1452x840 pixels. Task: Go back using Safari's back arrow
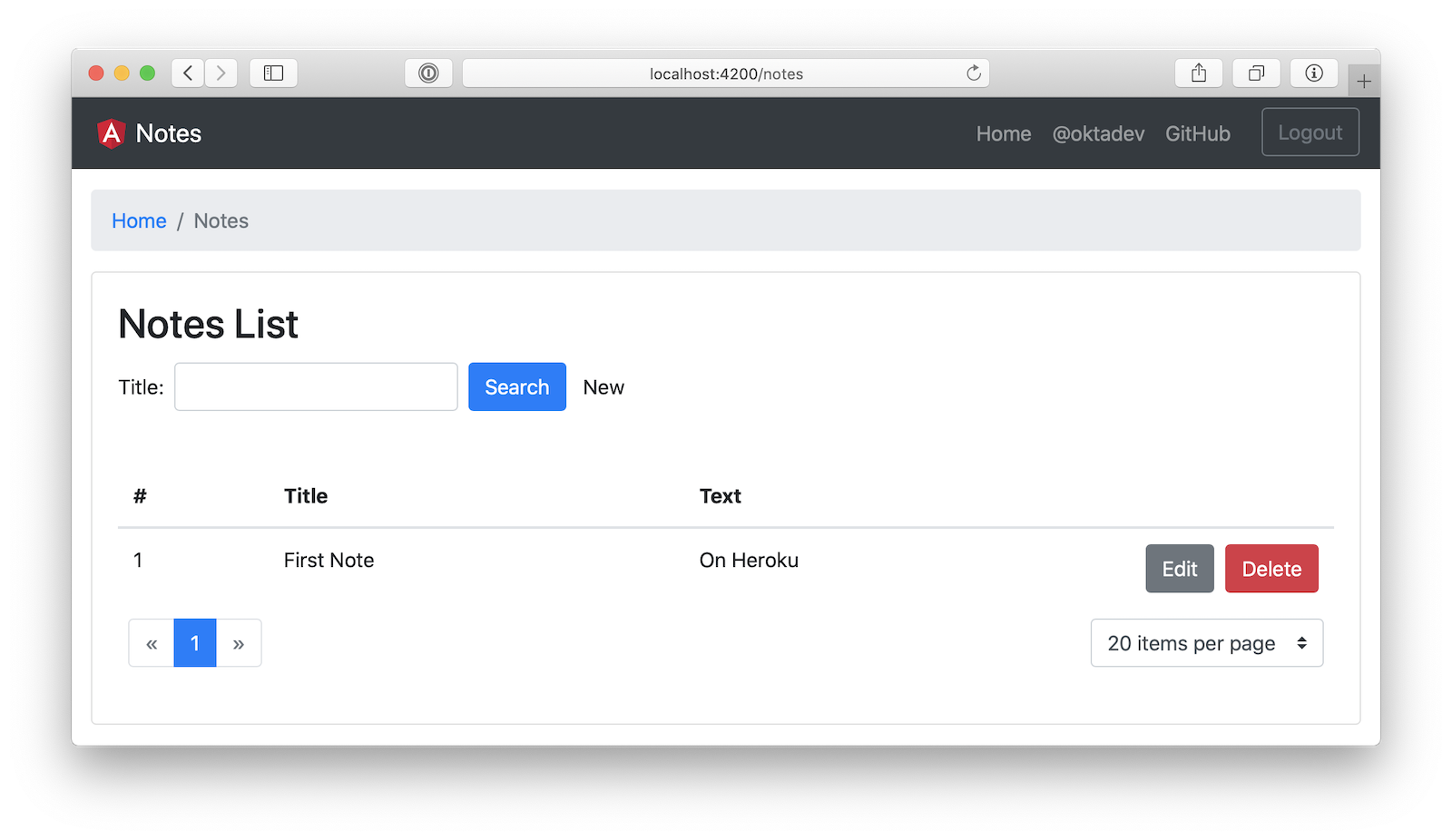click(188, 73)
